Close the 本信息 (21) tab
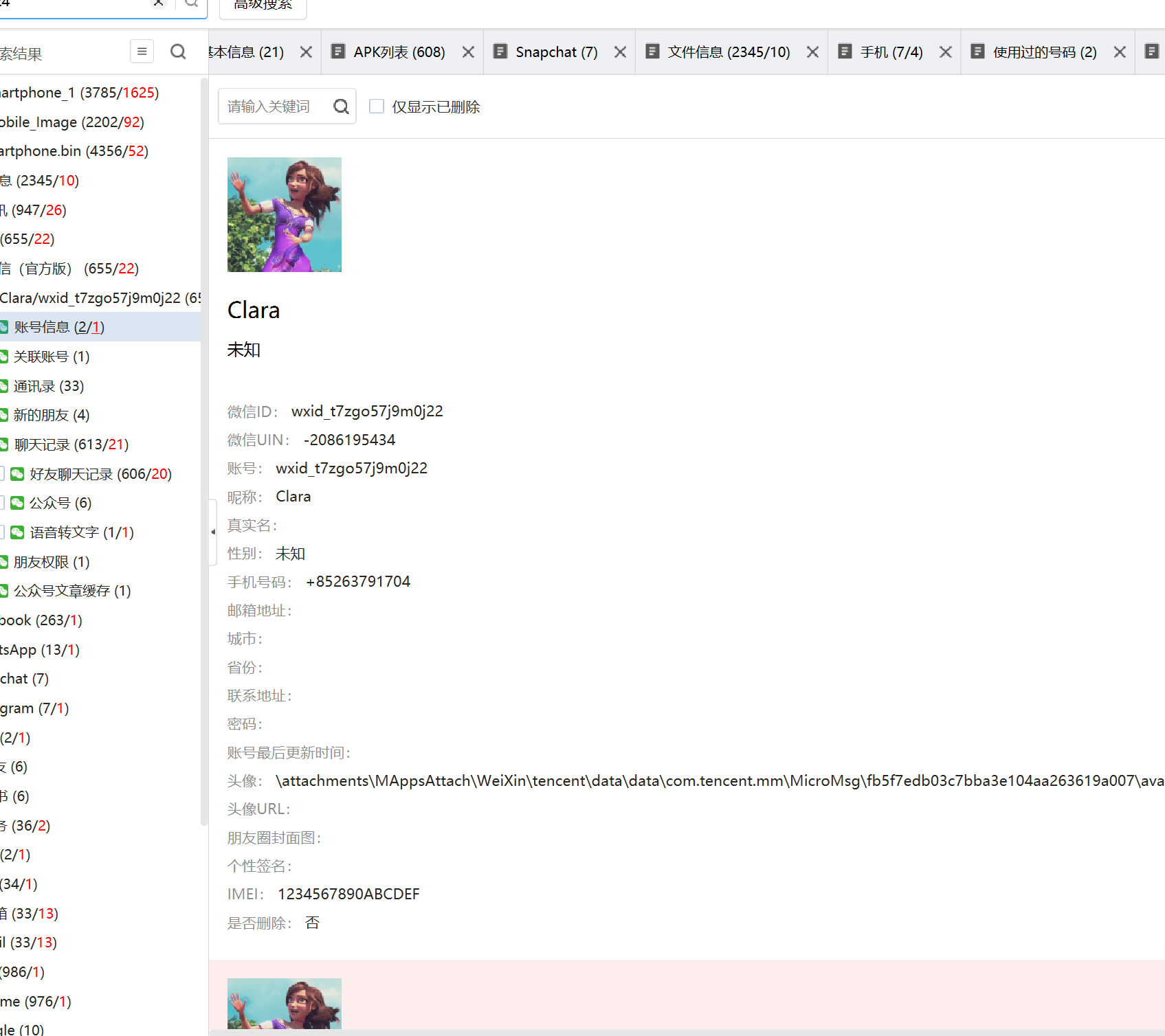This screenshot has width=1165, height=1036. pyautogui.click(x=307, y=52)
